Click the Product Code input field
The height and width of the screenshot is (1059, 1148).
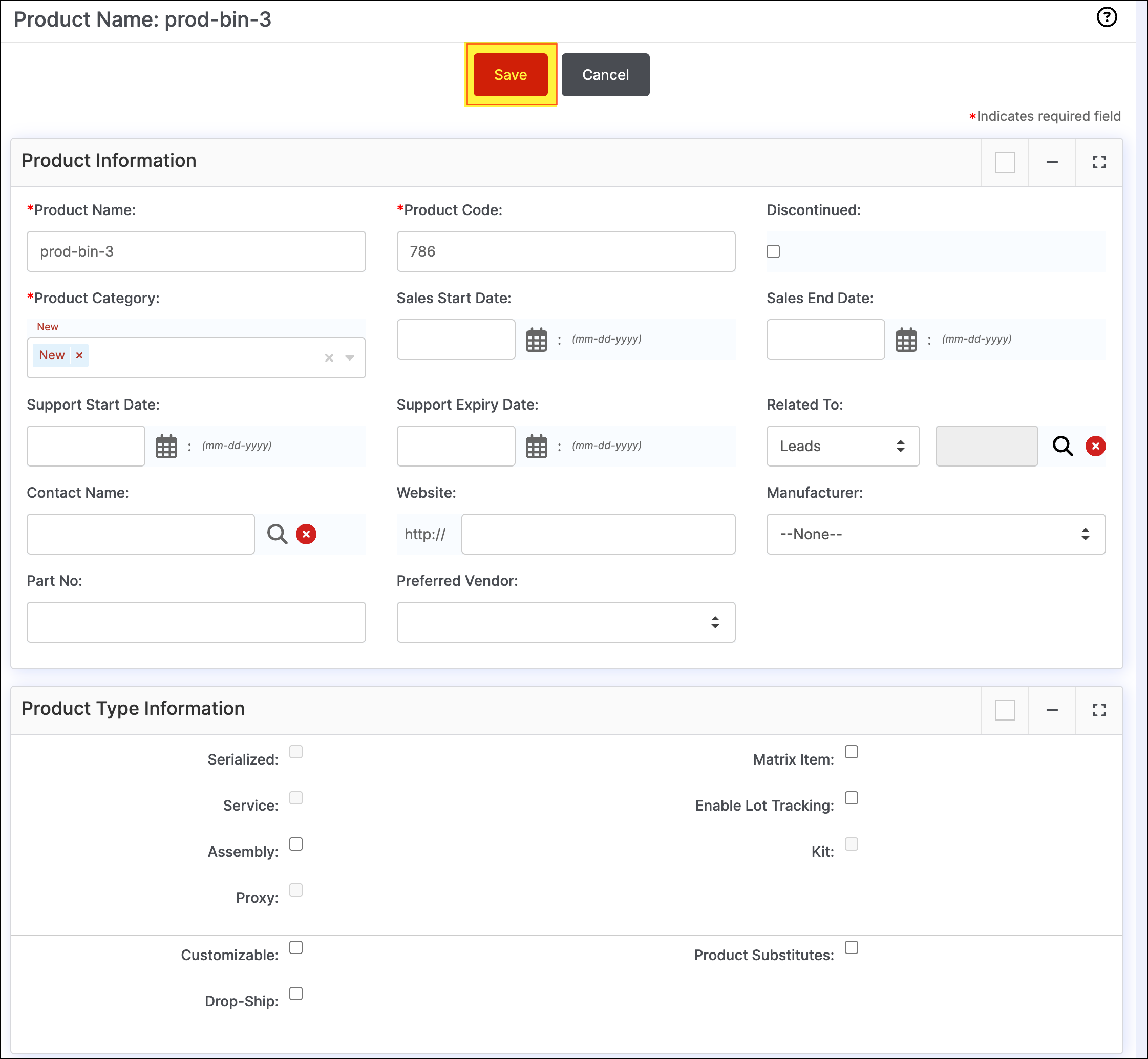pyautogui.click(x=565, y=251)
